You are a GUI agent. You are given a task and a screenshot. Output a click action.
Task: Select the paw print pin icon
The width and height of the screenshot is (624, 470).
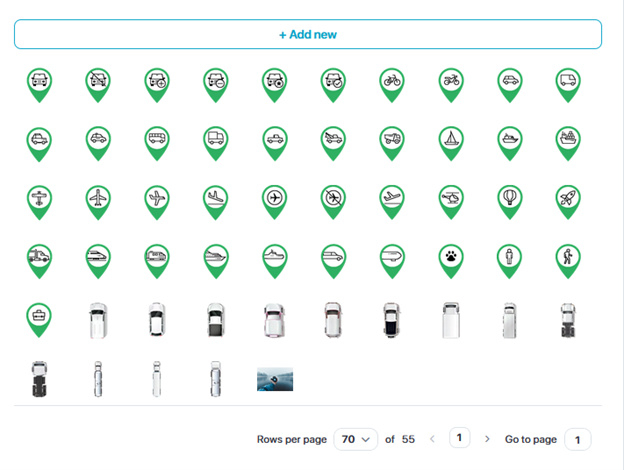pyautogui.click(x=449, y=258)
